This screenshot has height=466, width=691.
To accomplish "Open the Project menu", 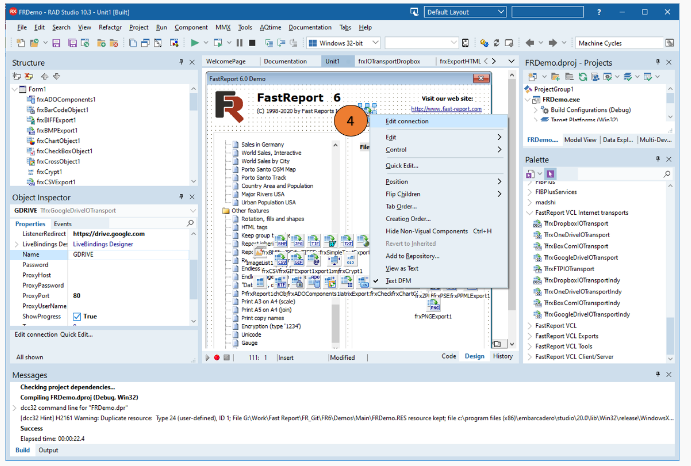I will click(138, 27).
